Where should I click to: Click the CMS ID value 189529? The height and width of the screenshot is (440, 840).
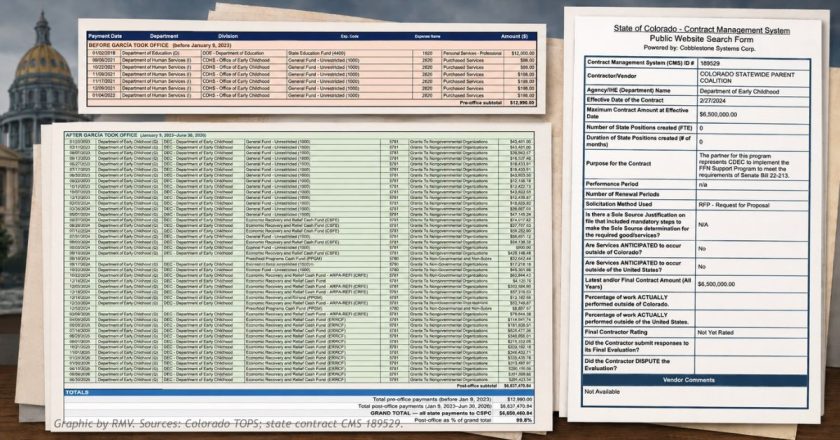[x=709, y=63]
